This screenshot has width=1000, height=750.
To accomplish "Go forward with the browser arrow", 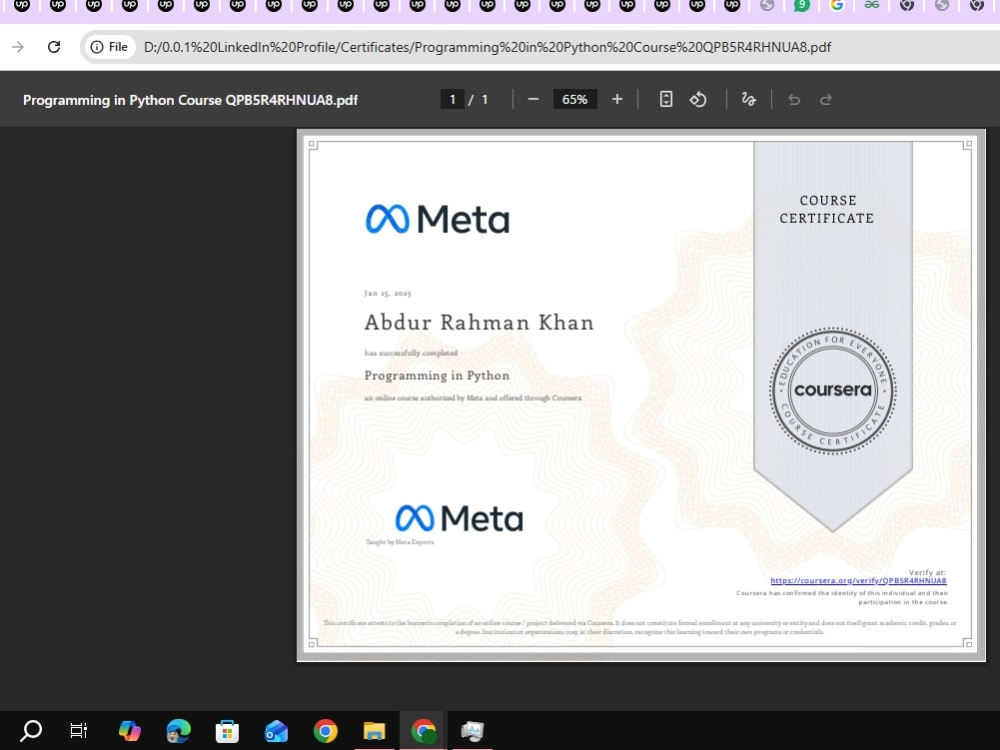I will (18, 47).
